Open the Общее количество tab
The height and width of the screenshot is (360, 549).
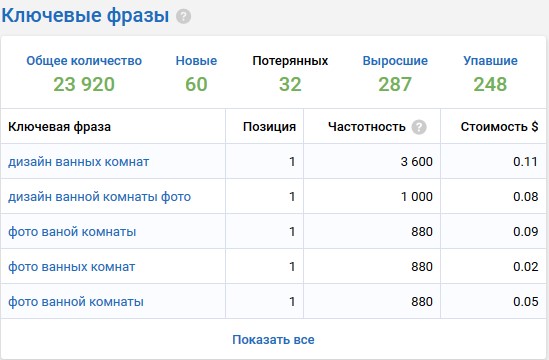click(x=84, y=61)
